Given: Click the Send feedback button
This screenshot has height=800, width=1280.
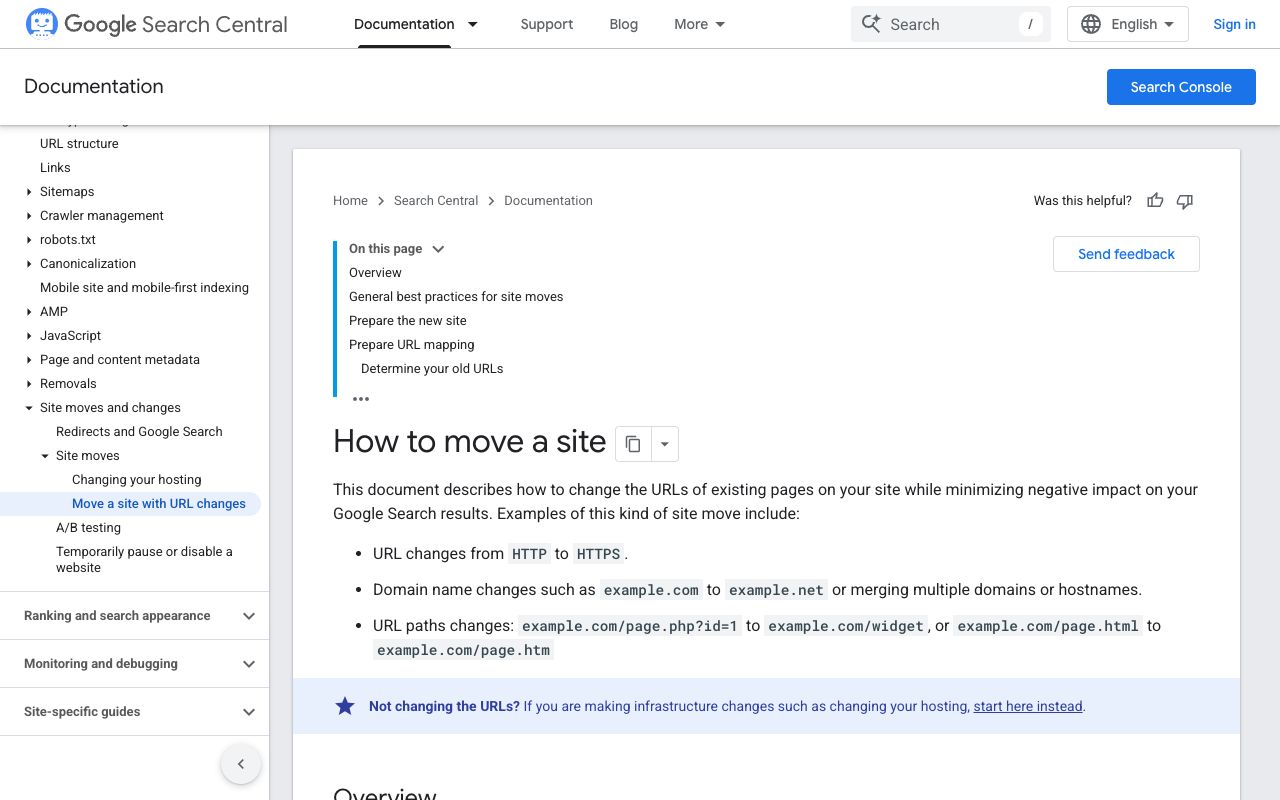Looking at the screenshot, I should [1126, 254].
